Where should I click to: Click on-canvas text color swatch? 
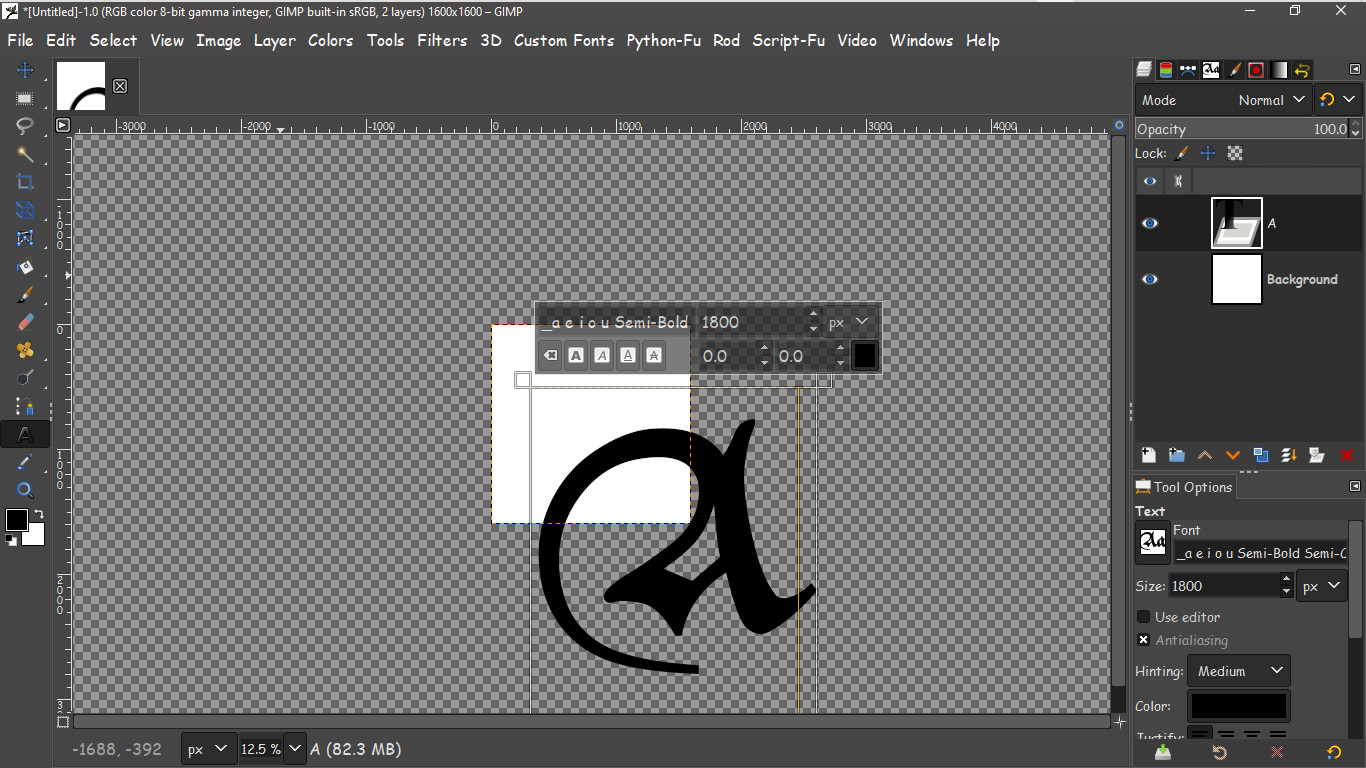pos(865,356)
